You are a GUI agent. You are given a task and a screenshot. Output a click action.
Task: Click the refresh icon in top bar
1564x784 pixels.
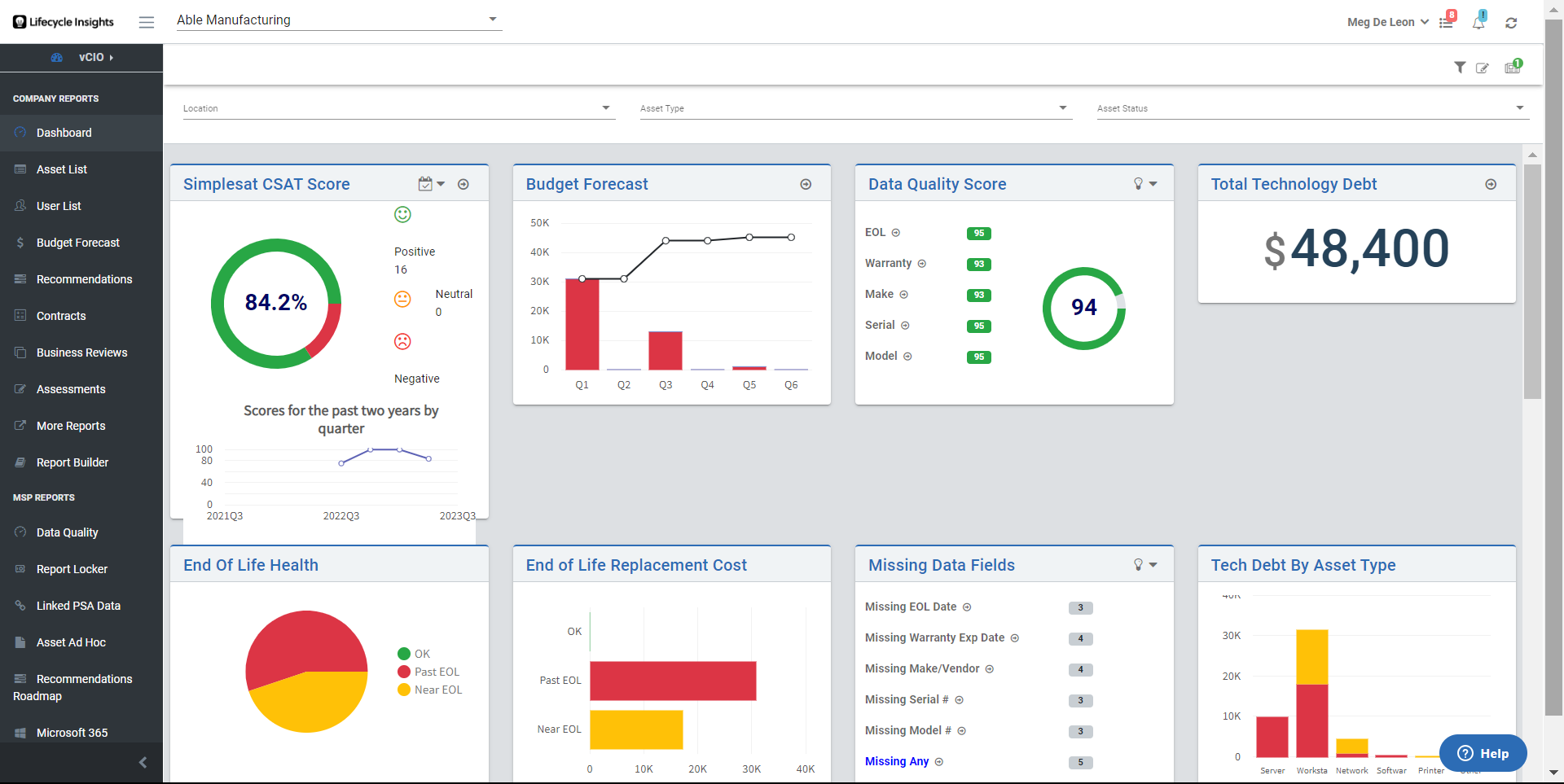[1512, 22]
